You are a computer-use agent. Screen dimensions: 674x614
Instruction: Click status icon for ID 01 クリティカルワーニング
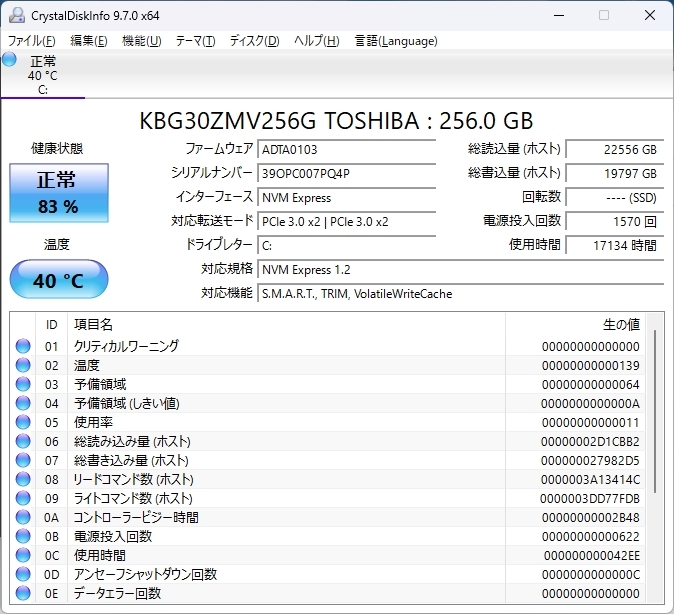pos(23,346)
